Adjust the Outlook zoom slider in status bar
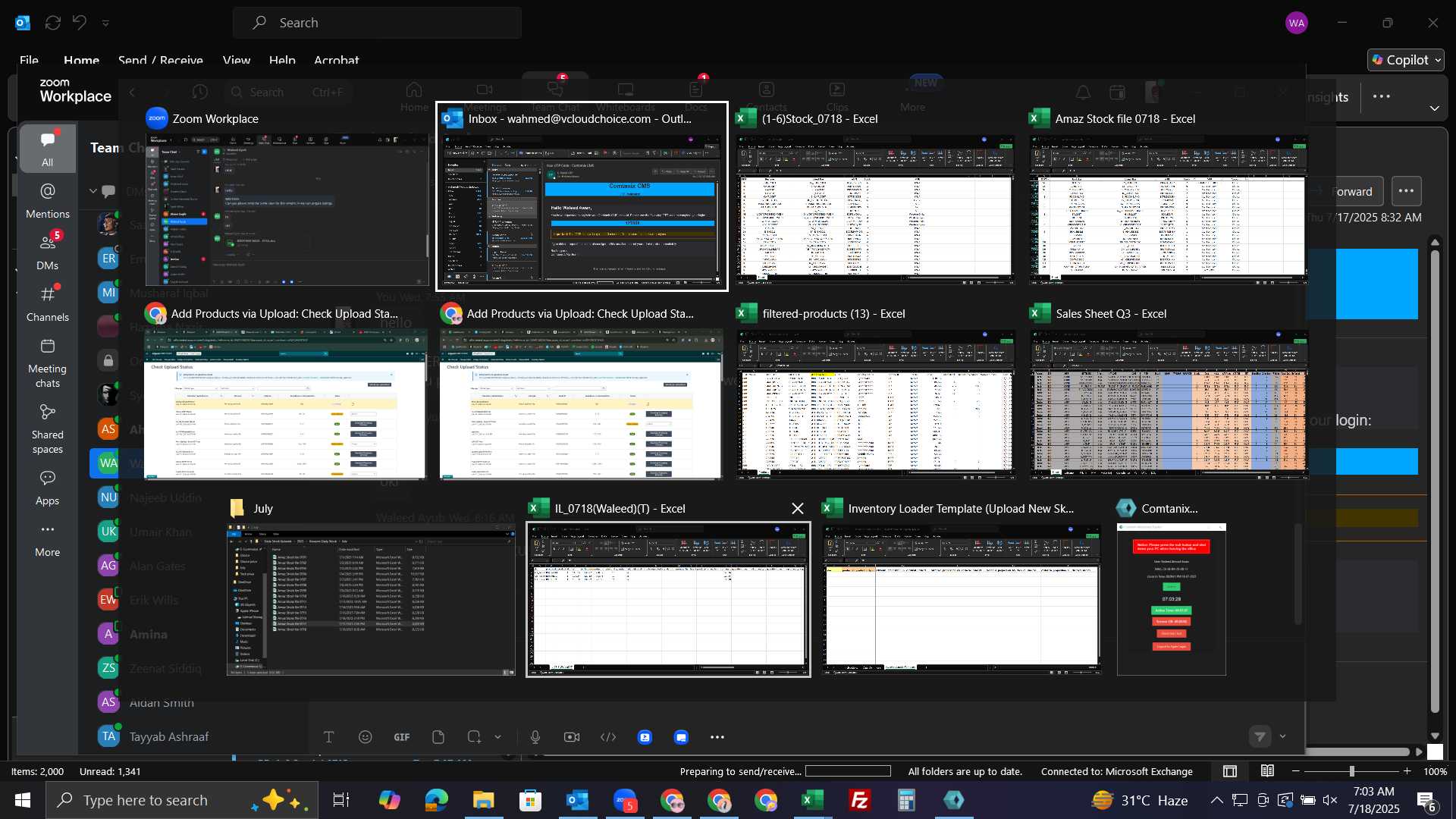The image size is (1456, 819). (x=1351, y=771)
